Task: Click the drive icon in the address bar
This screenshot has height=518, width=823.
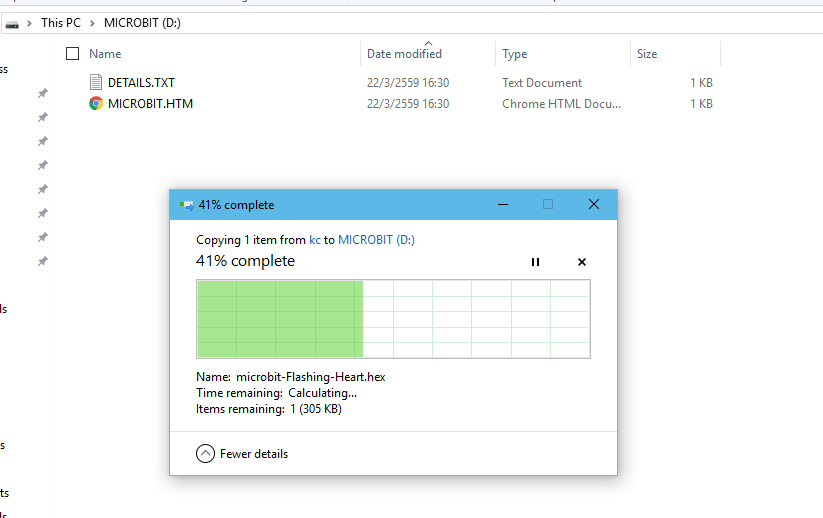Action: point(12,23)
